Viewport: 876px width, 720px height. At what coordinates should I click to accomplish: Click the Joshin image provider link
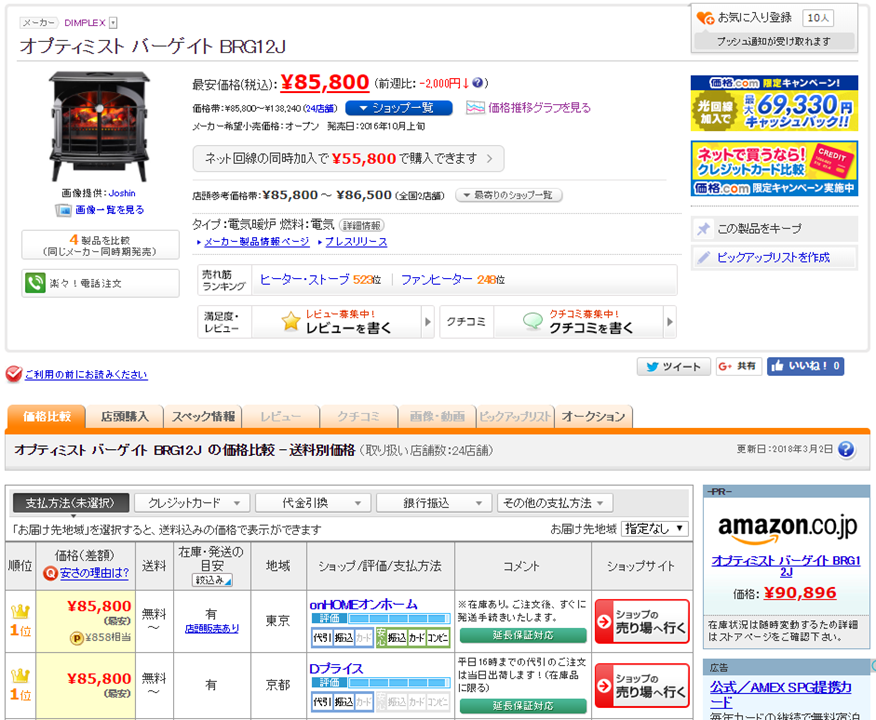(122, 193)
